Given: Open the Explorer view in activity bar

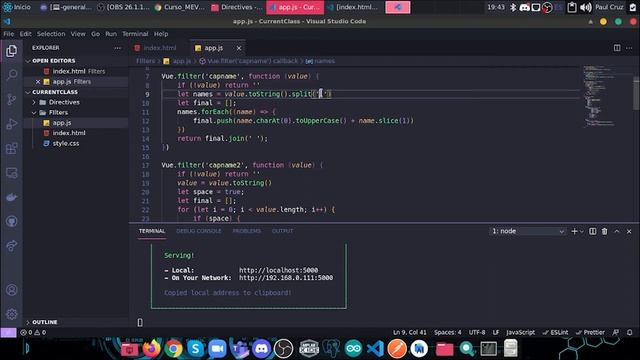Looking at the screenshot, I should click(11, 51).
